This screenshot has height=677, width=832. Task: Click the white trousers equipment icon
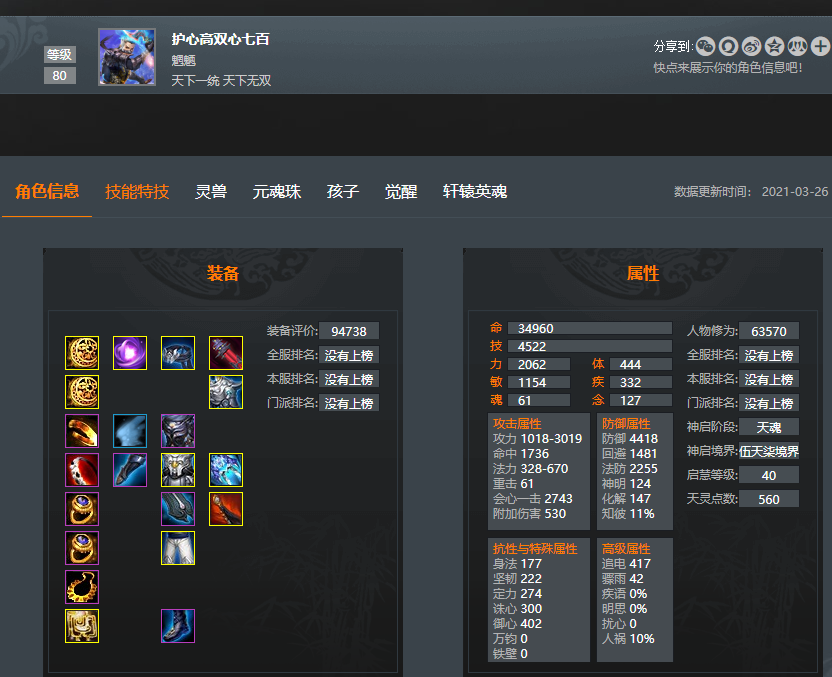pos(178,548)
